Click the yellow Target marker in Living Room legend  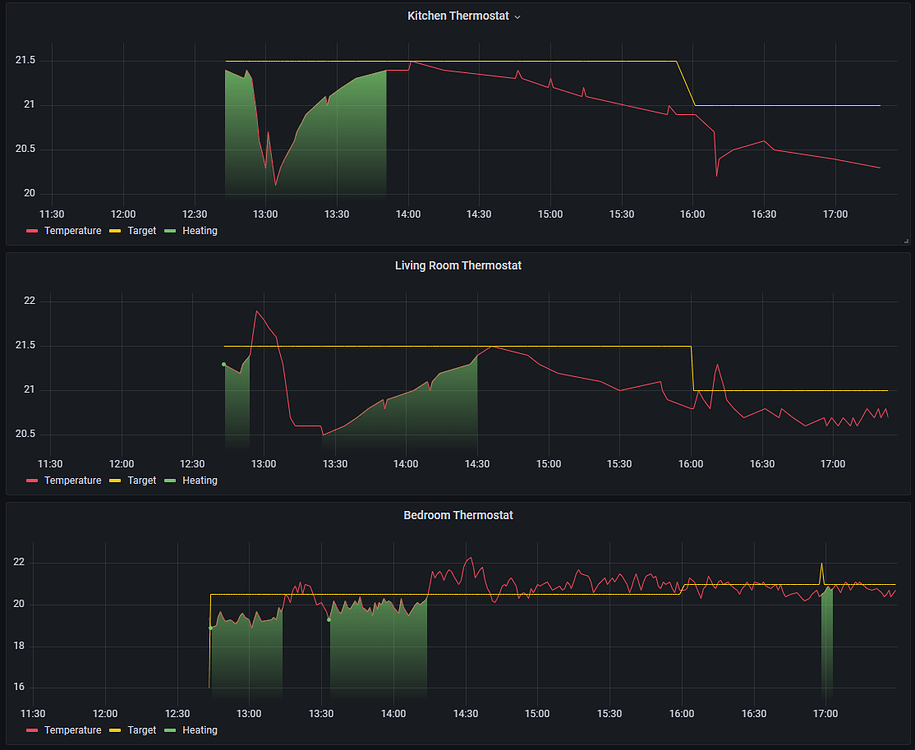[x=115, y=480]
